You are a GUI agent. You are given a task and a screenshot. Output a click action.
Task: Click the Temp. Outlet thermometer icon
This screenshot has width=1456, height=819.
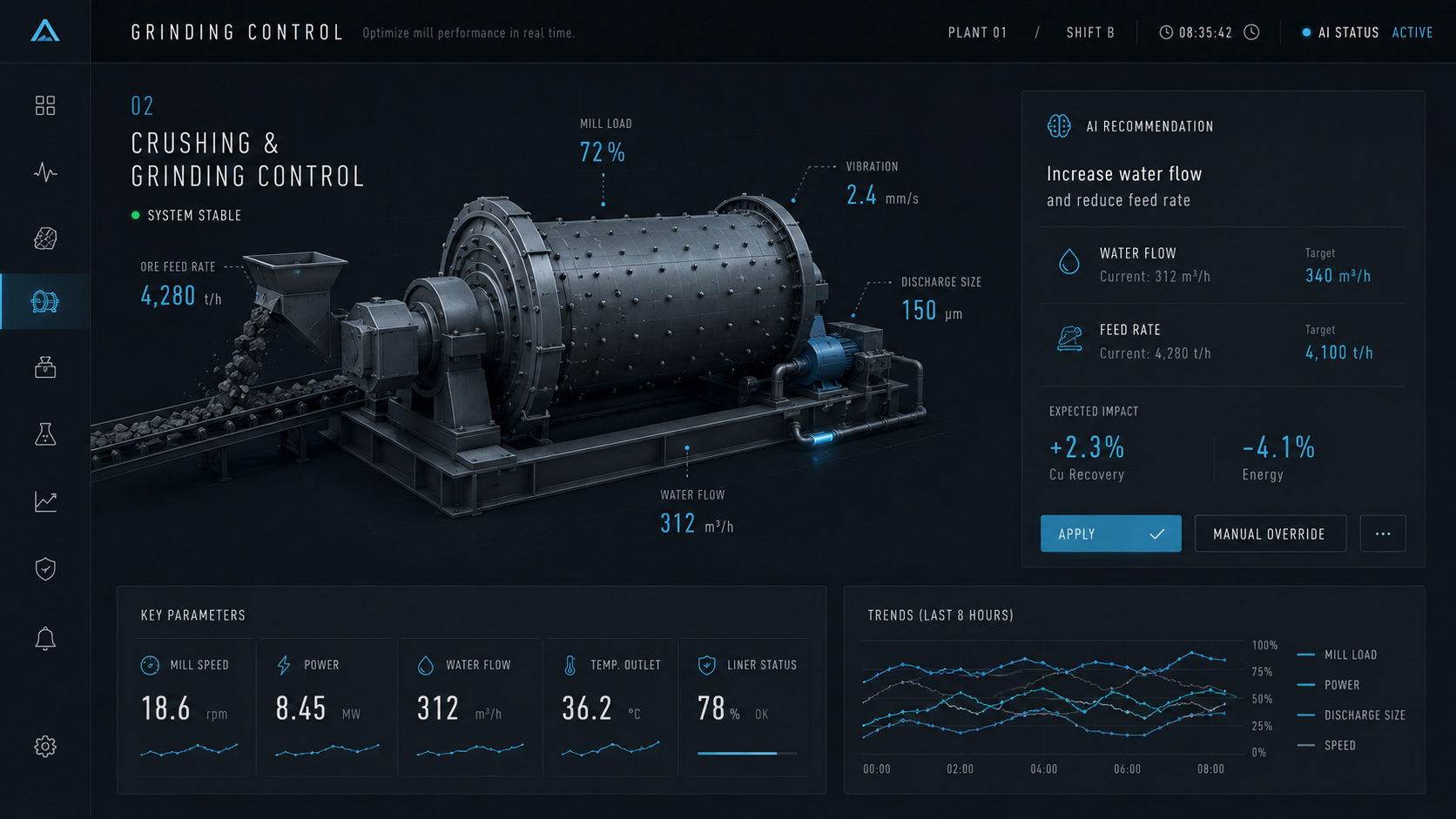[570, 665]
